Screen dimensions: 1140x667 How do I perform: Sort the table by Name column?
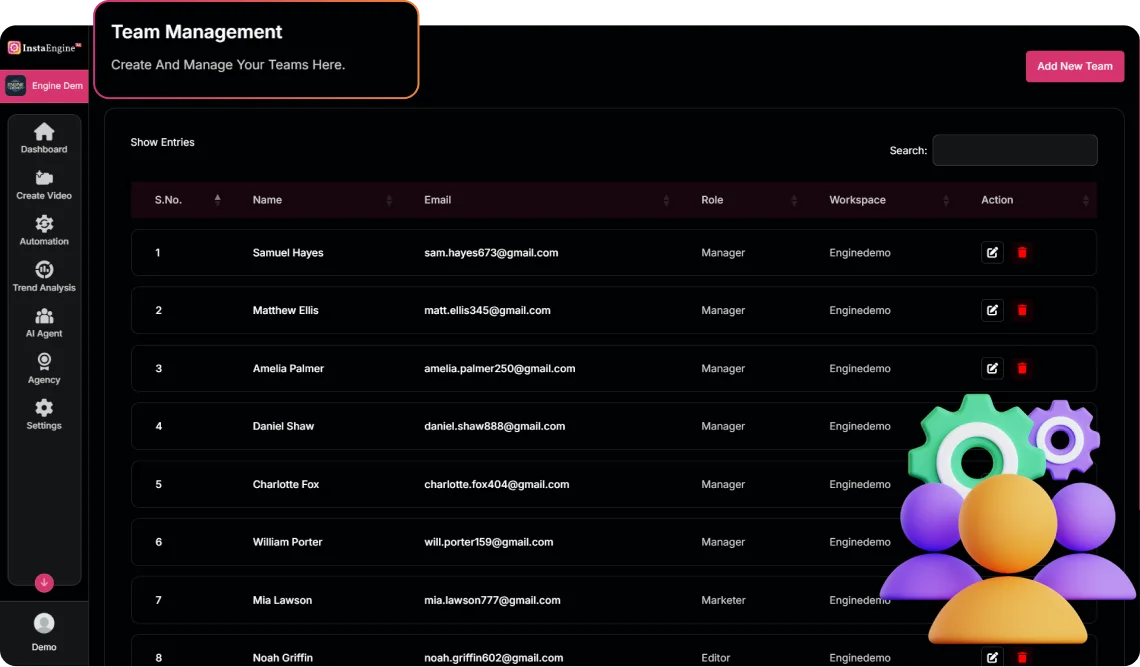pyautogui.click(x=267, y=200)
